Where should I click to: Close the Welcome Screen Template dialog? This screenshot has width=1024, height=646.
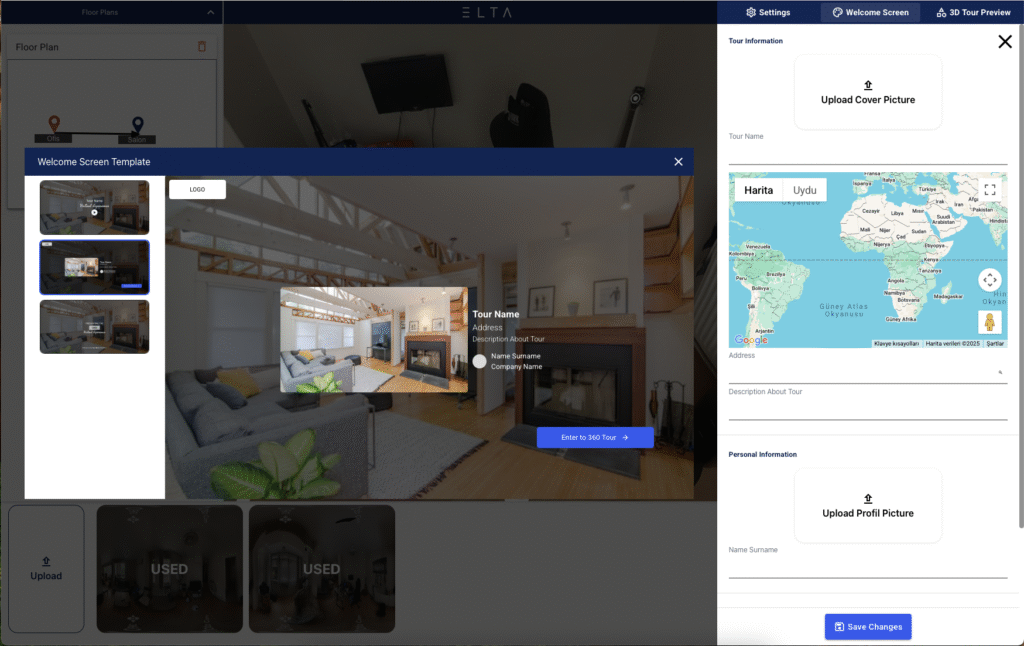(678, 162)
